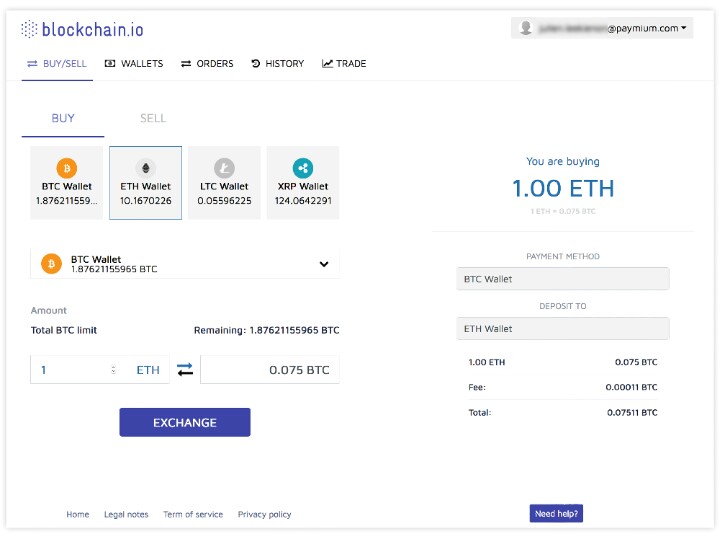Select the ETH Wallet Ethereum icon card
The width and height of the screenshot is (720, 549).
[146, 182]
